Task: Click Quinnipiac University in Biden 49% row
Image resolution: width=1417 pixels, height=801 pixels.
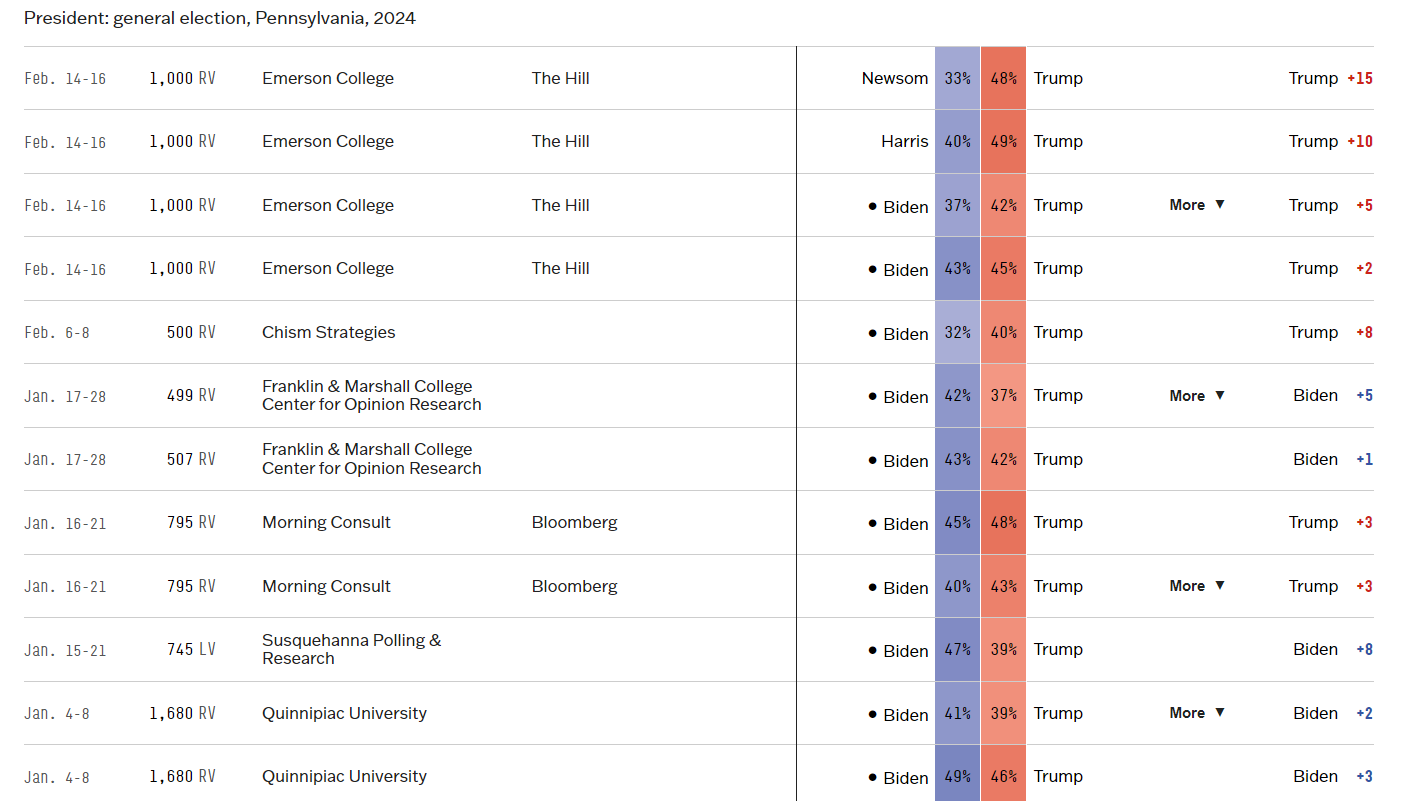Action: [x=344, y=776]
